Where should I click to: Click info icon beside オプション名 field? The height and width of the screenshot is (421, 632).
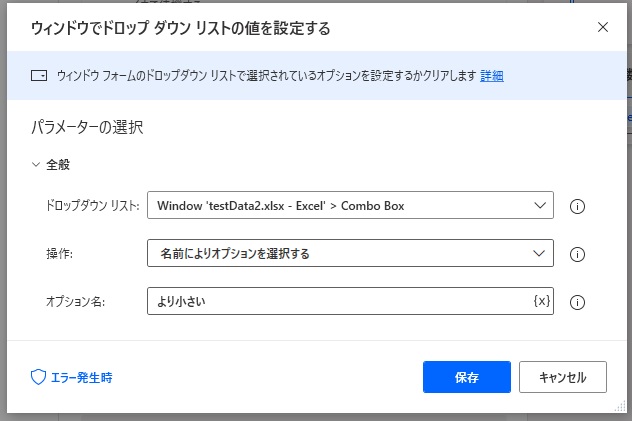[577, 302]
